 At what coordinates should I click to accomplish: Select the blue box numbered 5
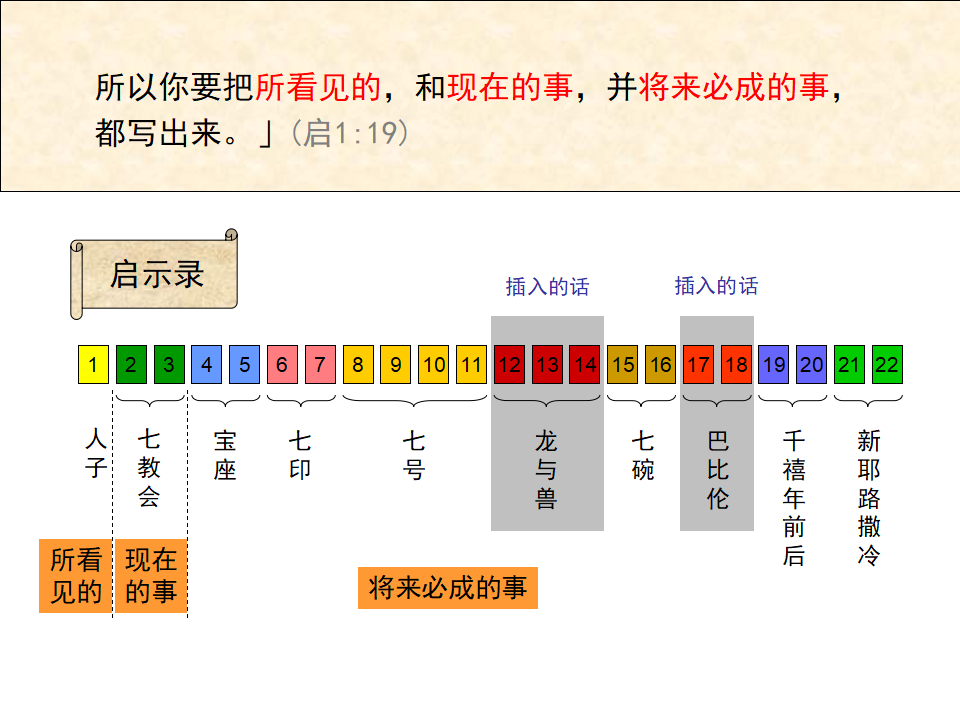coord(244,365)
